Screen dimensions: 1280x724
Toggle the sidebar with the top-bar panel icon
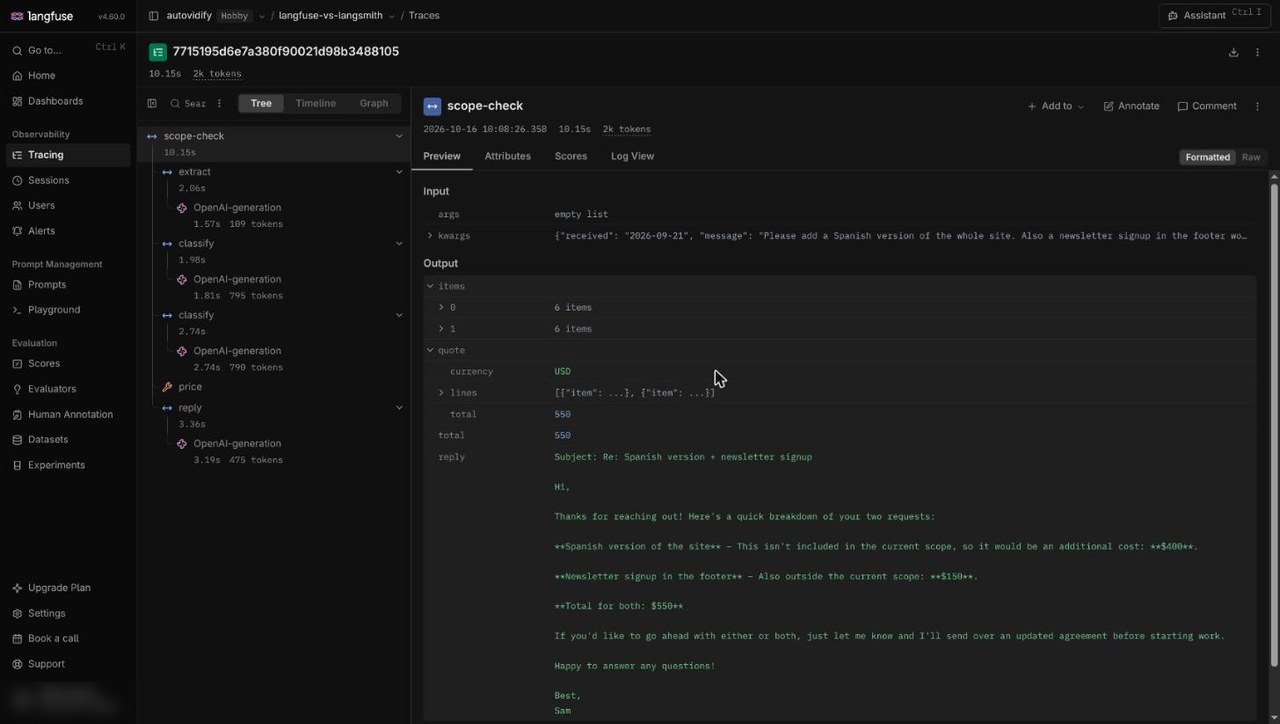153,16
